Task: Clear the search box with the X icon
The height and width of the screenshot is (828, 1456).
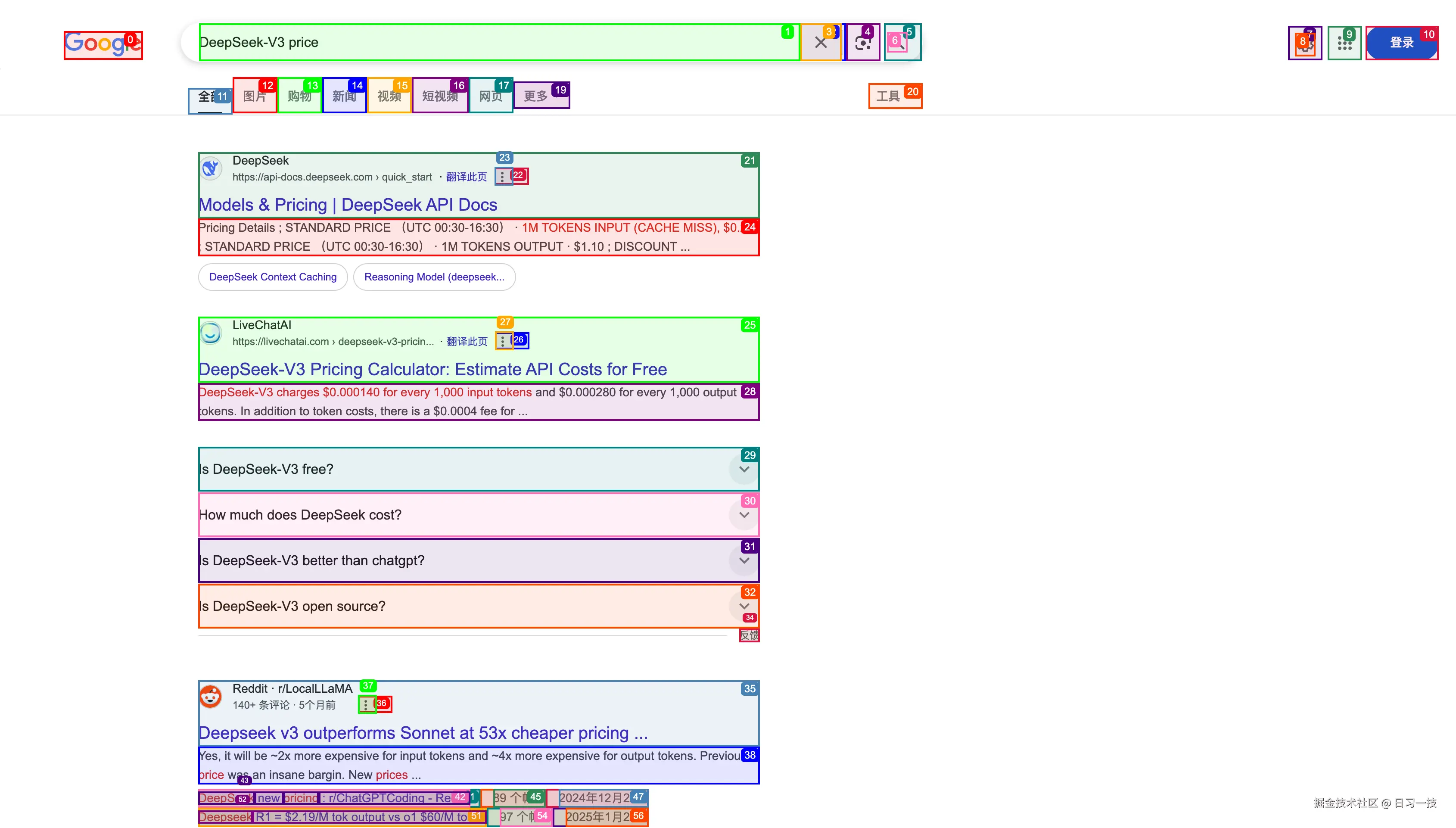Action: [820, 43]
